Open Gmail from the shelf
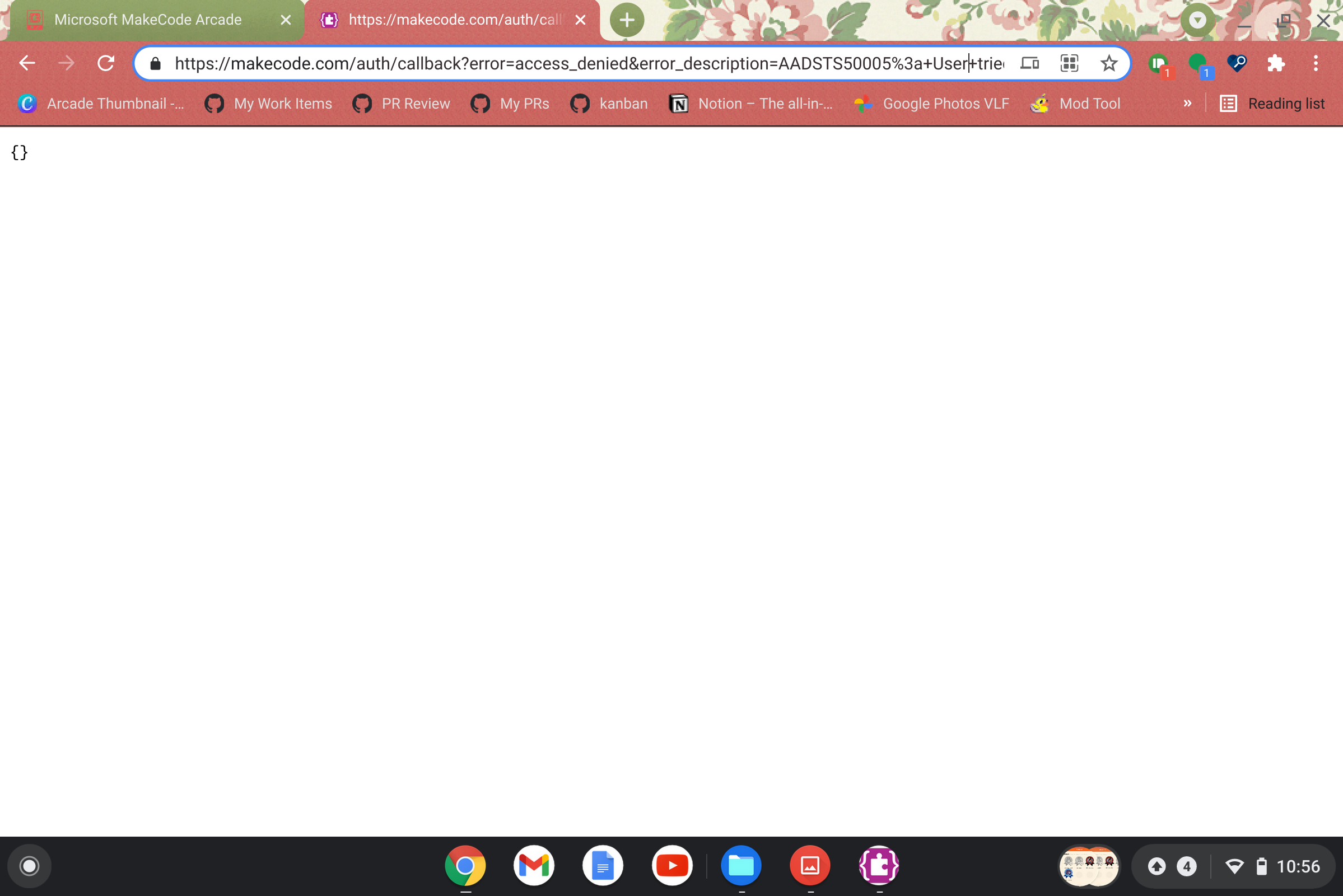The image size is (1343, 896). (x=534, y=865)
